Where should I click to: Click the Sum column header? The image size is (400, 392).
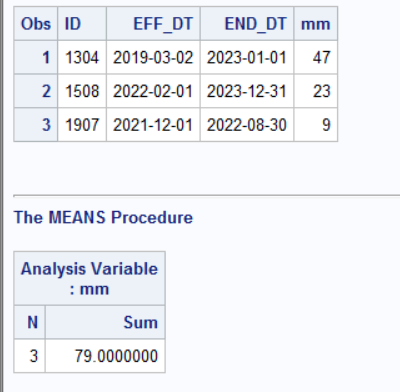click(x=105, y=322)
